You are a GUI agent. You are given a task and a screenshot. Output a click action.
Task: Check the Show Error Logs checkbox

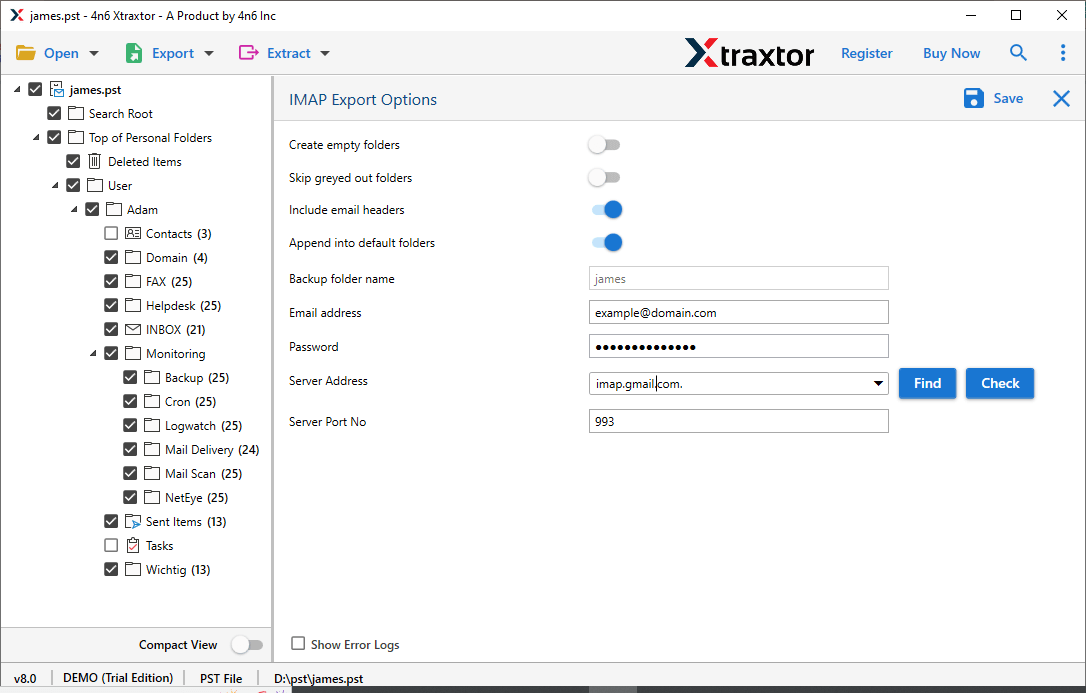296,644
